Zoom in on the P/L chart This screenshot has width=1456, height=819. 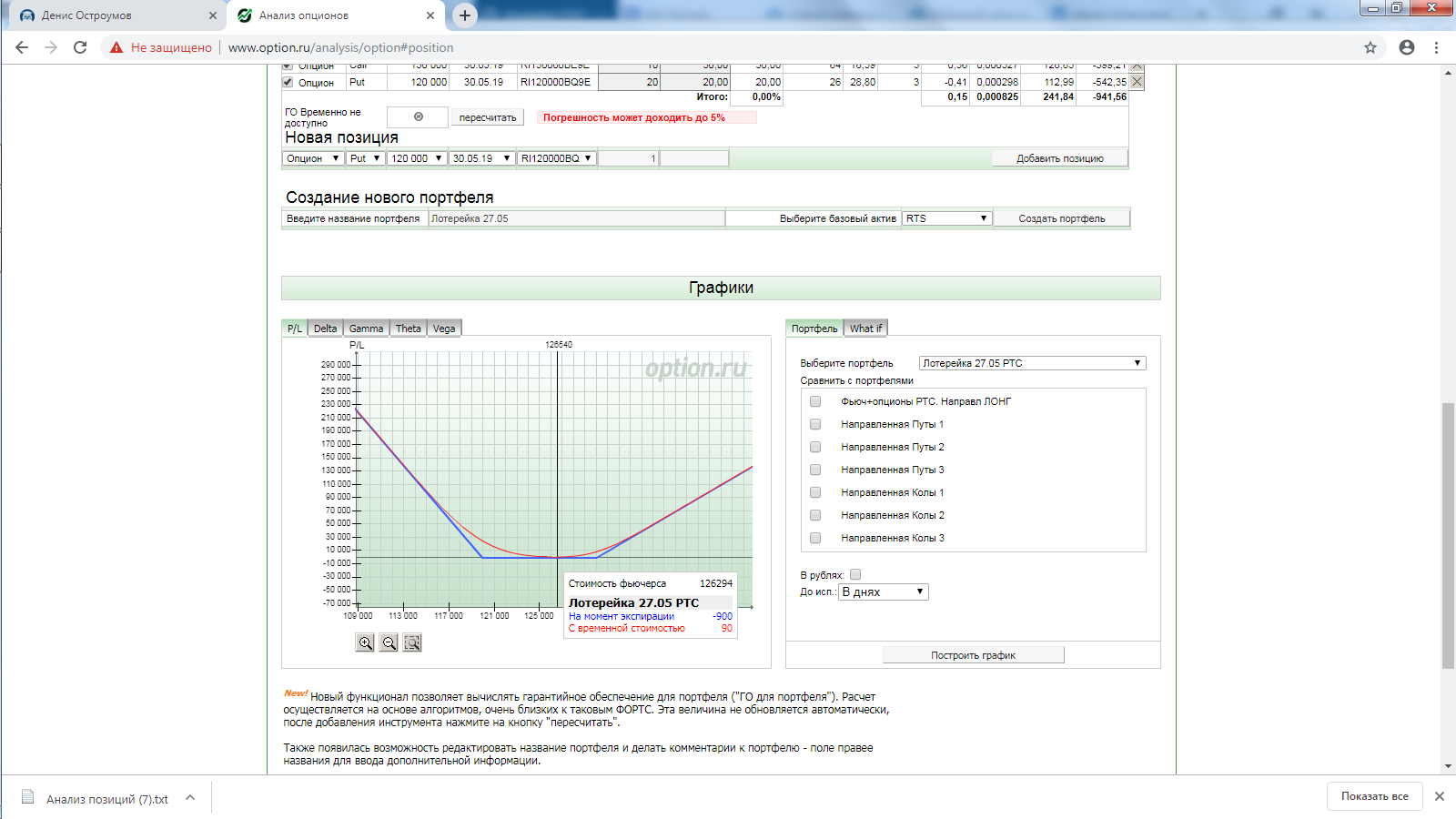[x=365, y=642]
